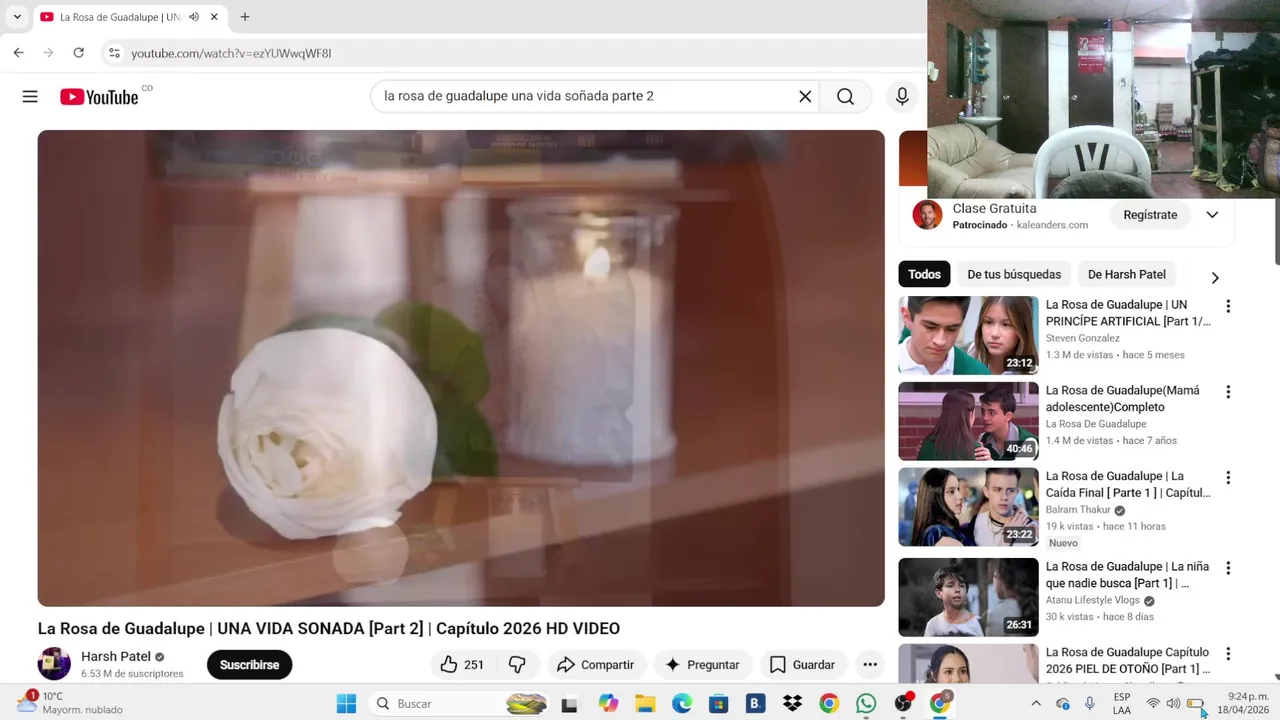The image size is (1280, 720).
Task: Select the La Rosa de Guadalupe tab
Action: pyautogui.click(x=130, y=17)
